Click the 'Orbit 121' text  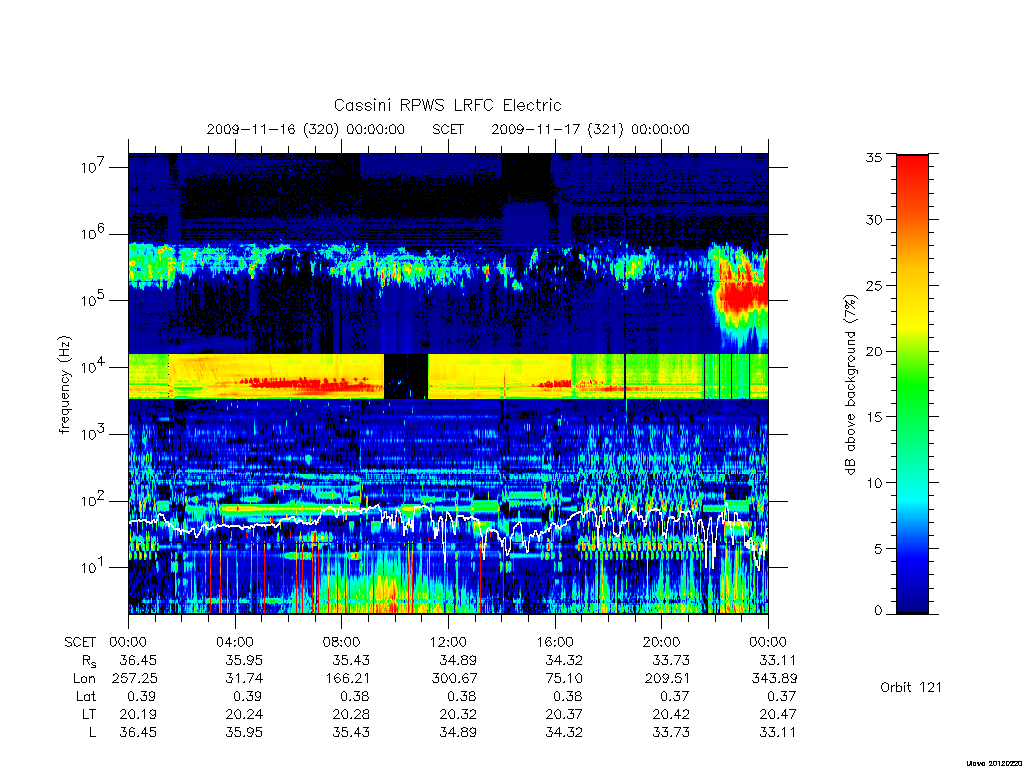coord(910,687)
